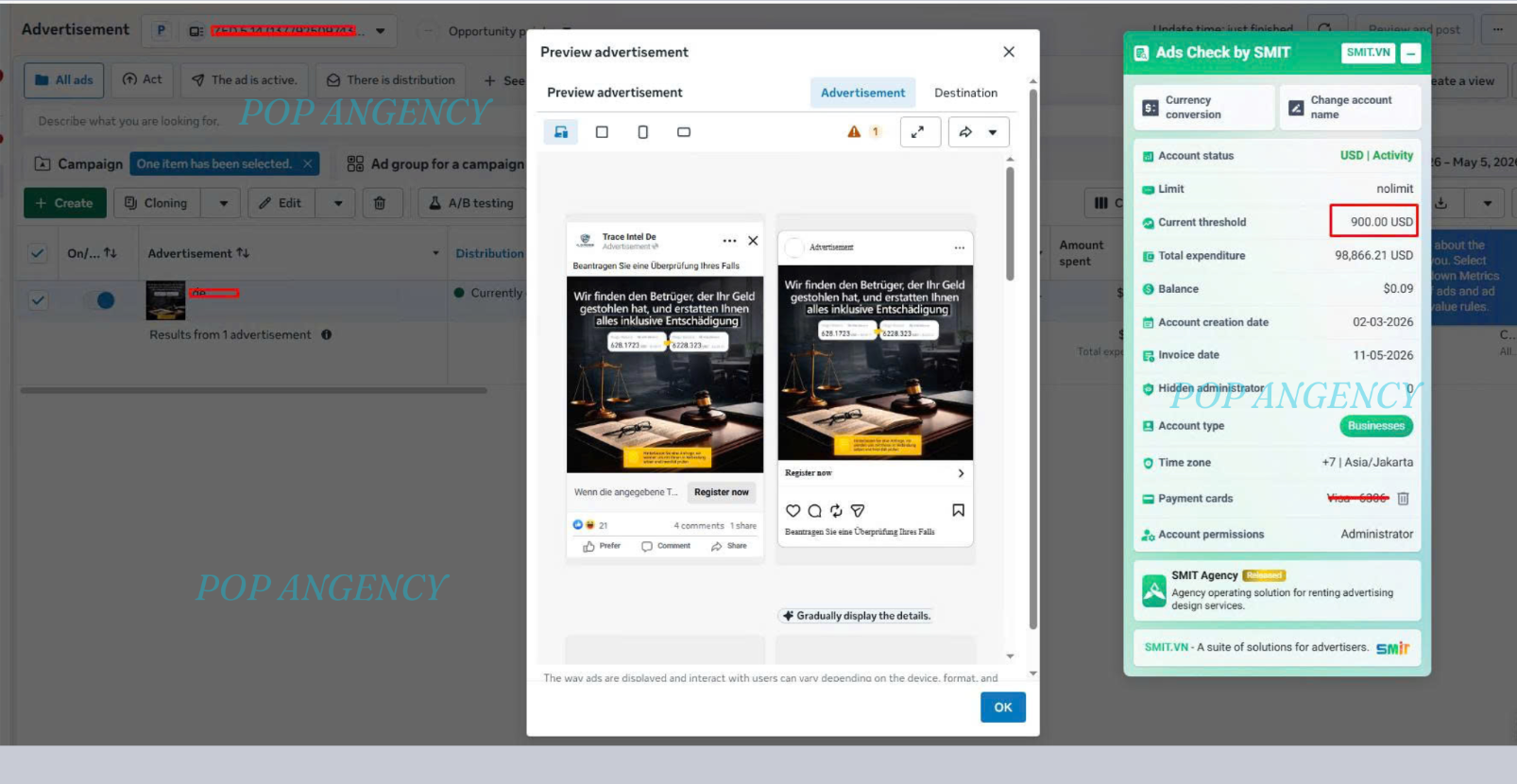Open the Campaign level tab
This screenshot has height=784, width=1517.
(x=78, y=163)
